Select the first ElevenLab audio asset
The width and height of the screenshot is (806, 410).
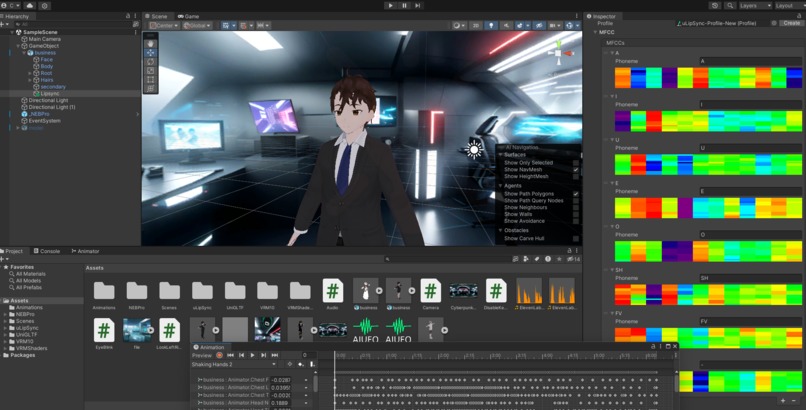coord(529,291)
